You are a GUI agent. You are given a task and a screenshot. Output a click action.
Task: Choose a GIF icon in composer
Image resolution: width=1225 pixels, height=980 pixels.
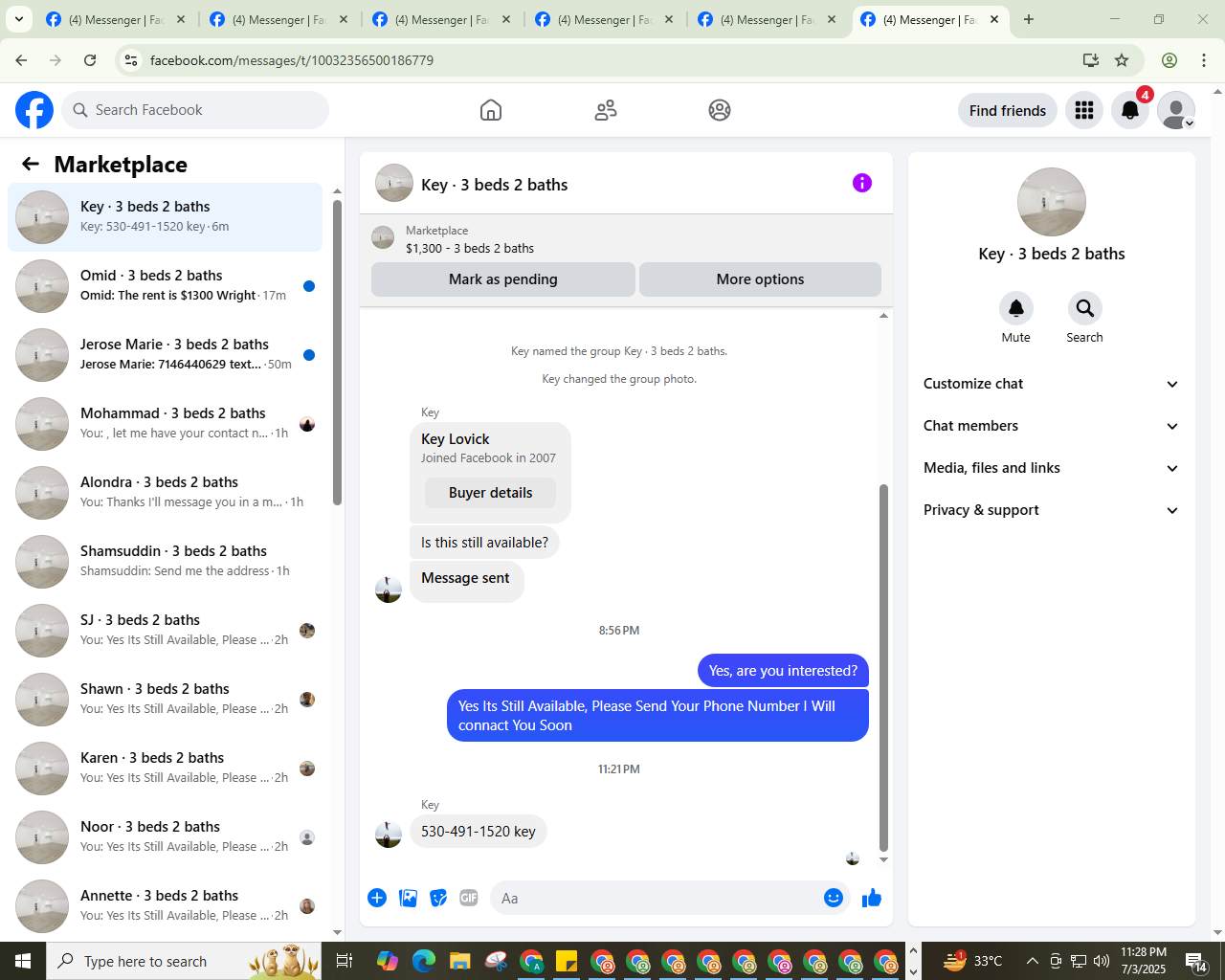[469, 898]
